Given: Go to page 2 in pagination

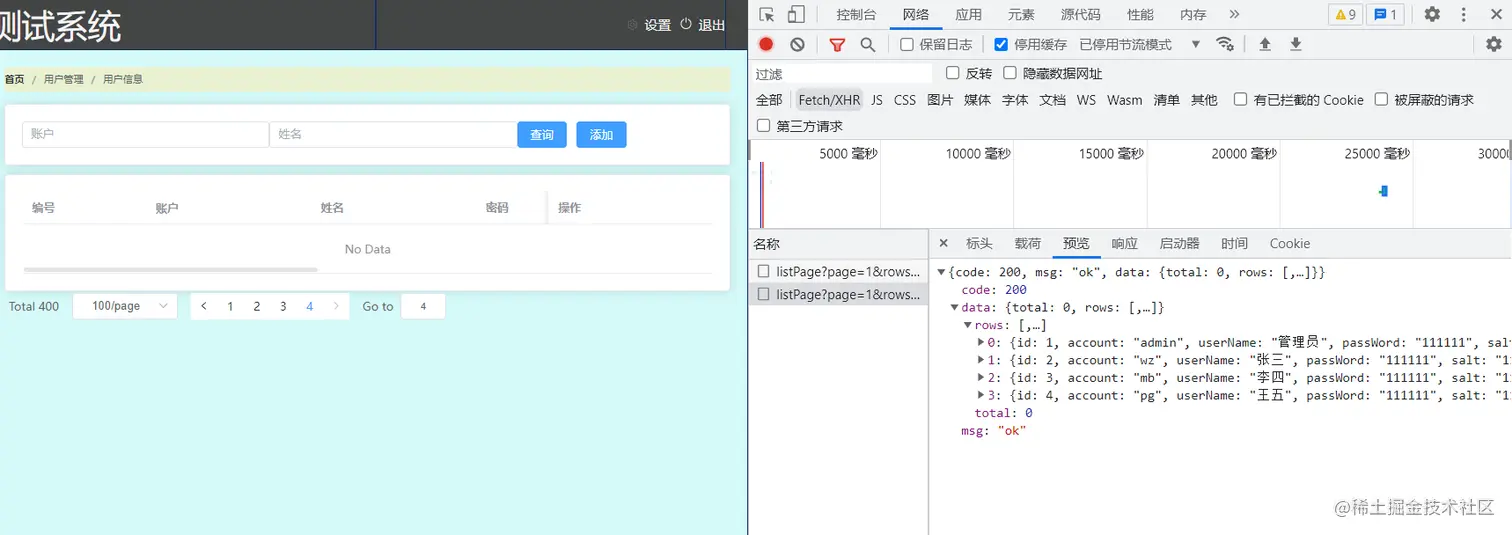Looking at the screenshot, I should (x=257, y=306).
